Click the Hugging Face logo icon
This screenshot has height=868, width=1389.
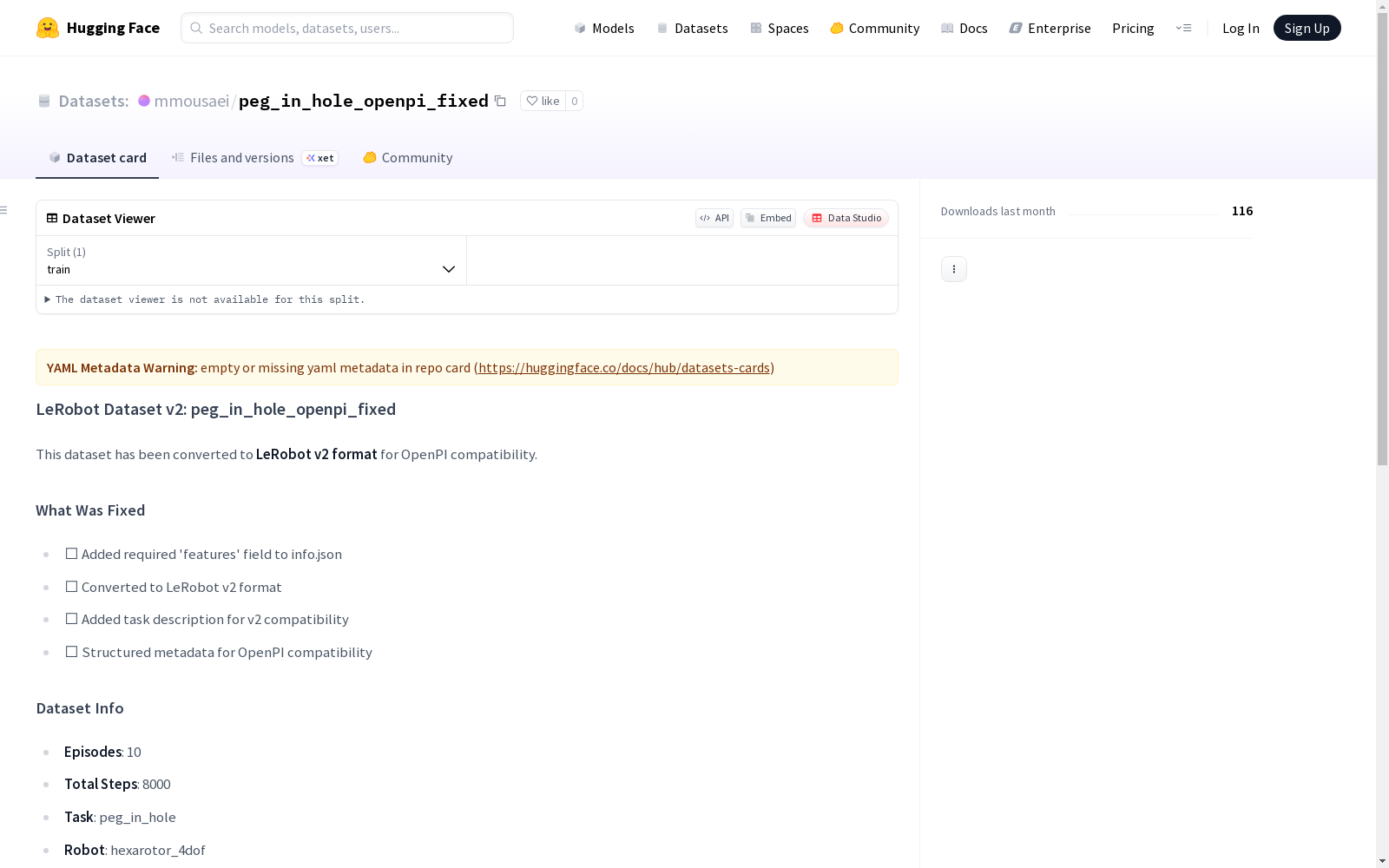48,28
